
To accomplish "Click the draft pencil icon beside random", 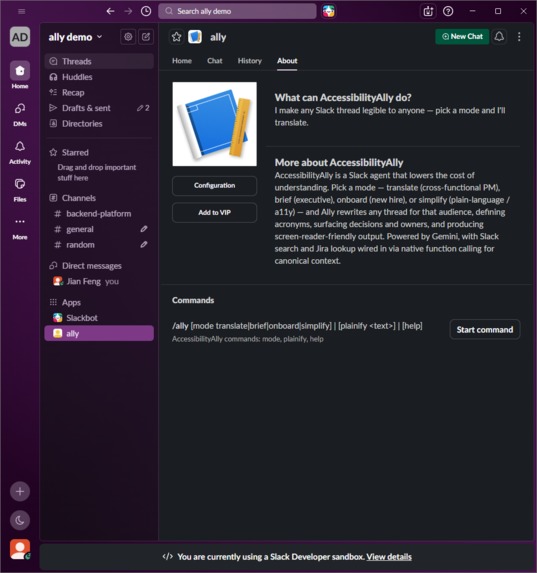I will (144, 244).
